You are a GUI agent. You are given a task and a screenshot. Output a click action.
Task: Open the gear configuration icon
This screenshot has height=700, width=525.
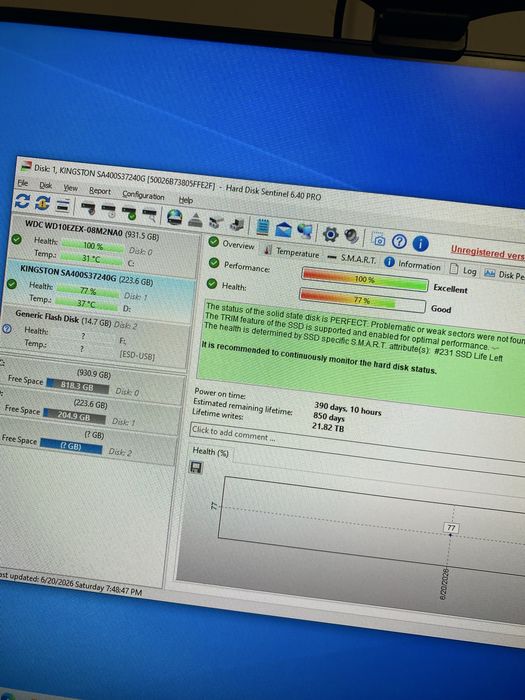(x=330, y=233)
